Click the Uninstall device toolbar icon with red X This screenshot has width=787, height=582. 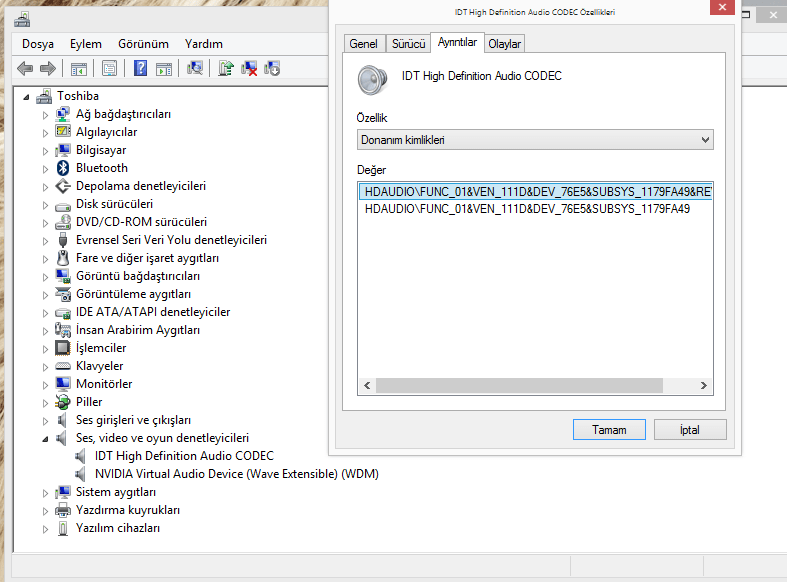click(249, 68)
